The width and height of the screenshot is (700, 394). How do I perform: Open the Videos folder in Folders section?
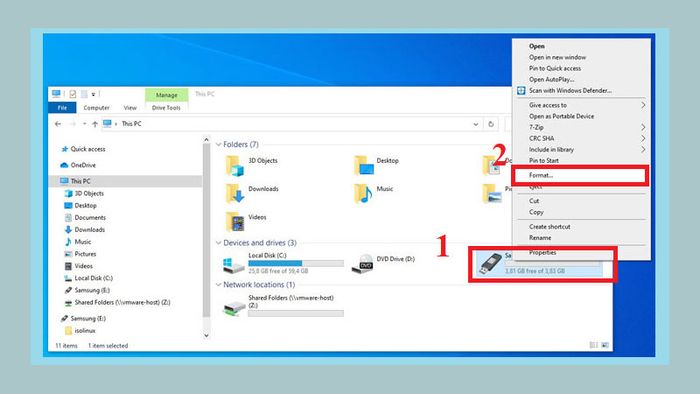(234, 222)
